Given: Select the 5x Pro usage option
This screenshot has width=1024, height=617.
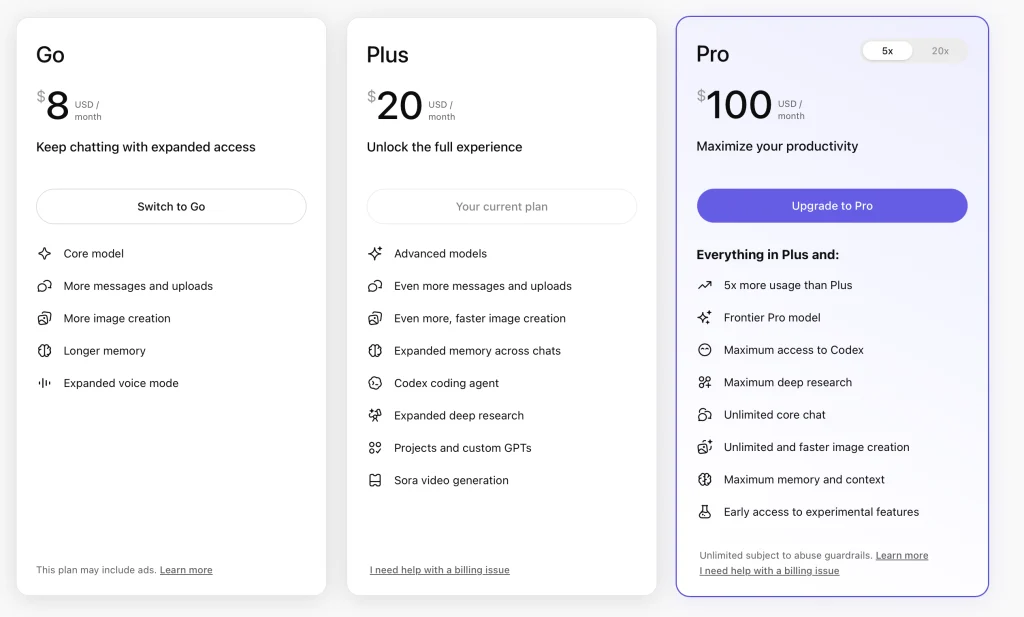Looking at the screenshot, I should (888, 51).
